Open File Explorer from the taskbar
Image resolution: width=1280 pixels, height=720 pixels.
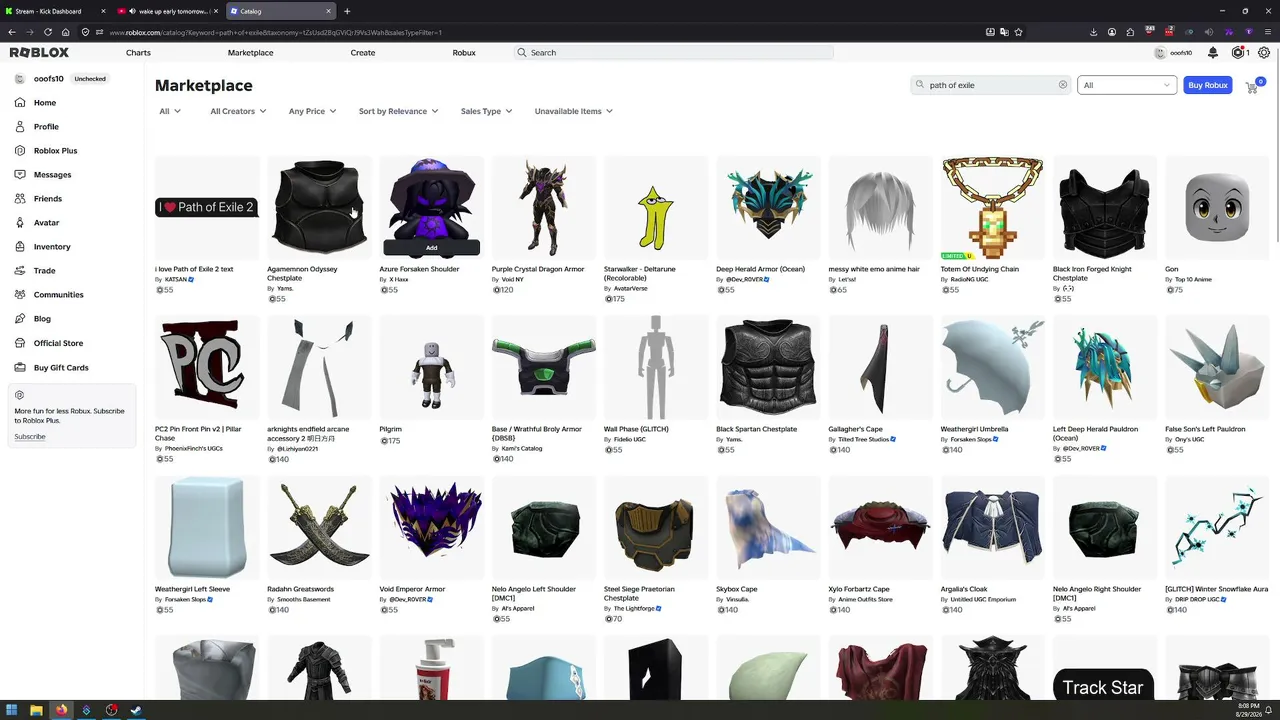37,711
